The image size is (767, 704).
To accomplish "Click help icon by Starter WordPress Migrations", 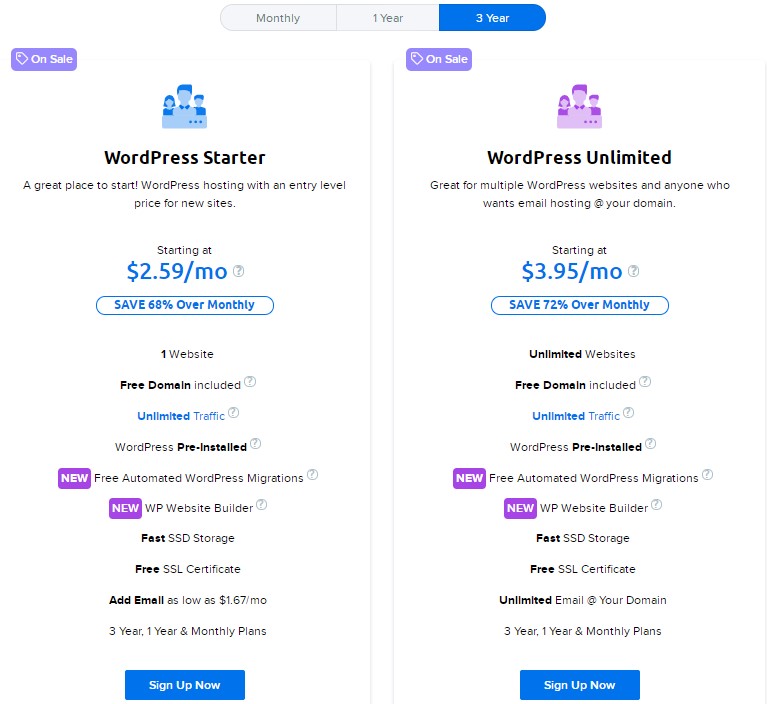I will (313, 475).
